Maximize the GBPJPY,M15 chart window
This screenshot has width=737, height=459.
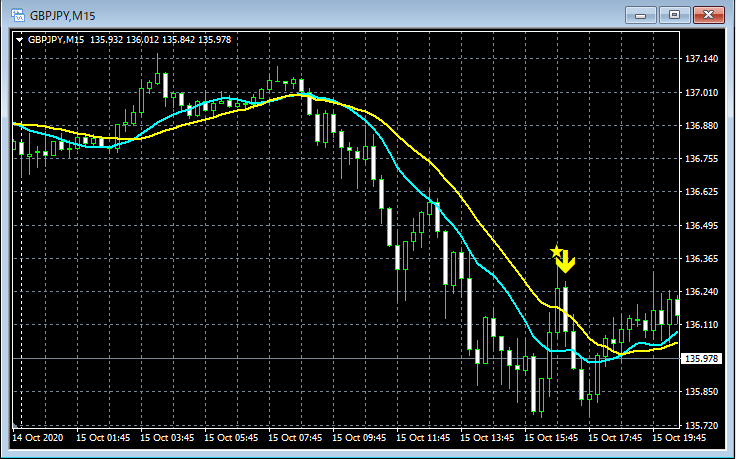coord(674,15)
